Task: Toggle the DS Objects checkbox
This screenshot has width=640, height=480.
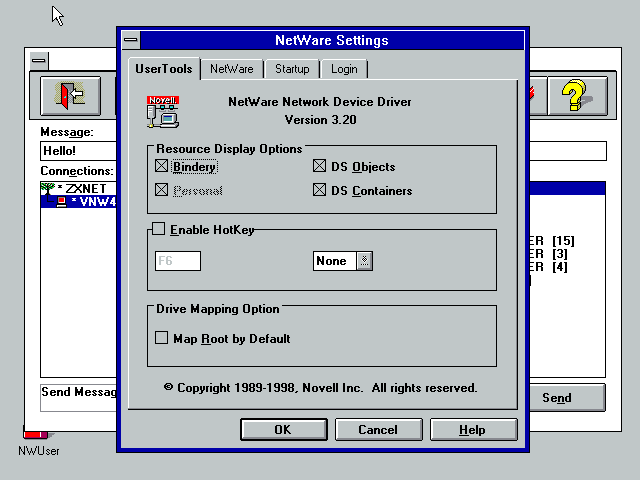Action: (x=320, y=166)
